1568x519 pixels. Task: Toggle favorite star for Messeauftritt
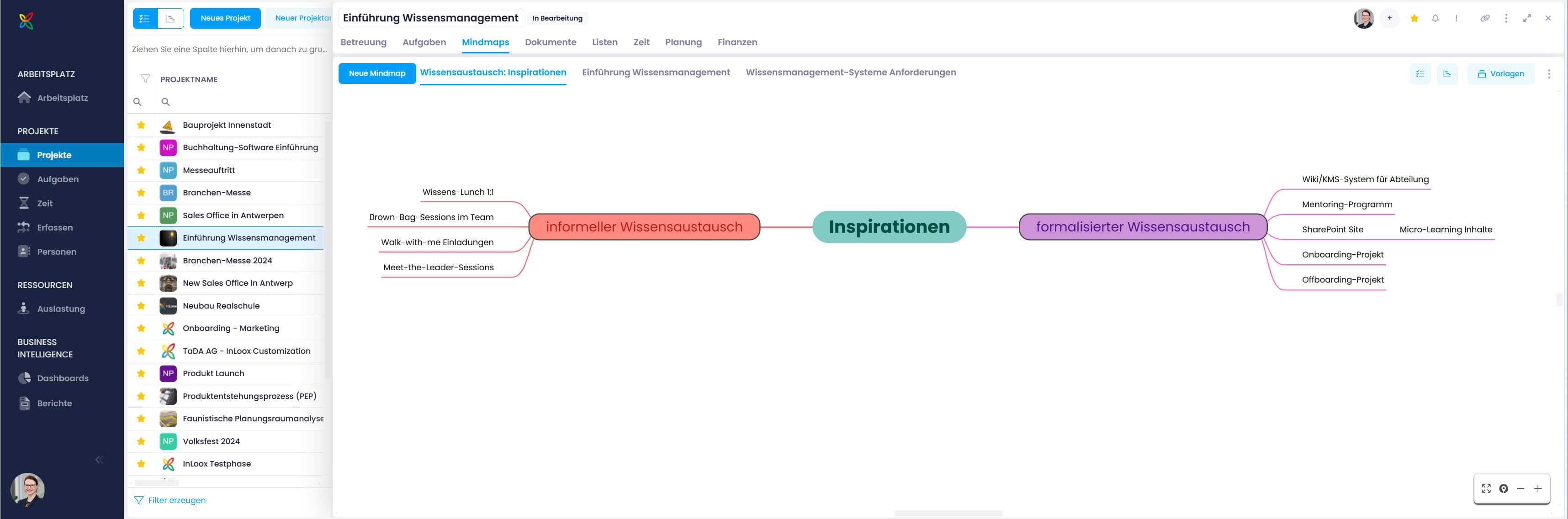point(141,170)
